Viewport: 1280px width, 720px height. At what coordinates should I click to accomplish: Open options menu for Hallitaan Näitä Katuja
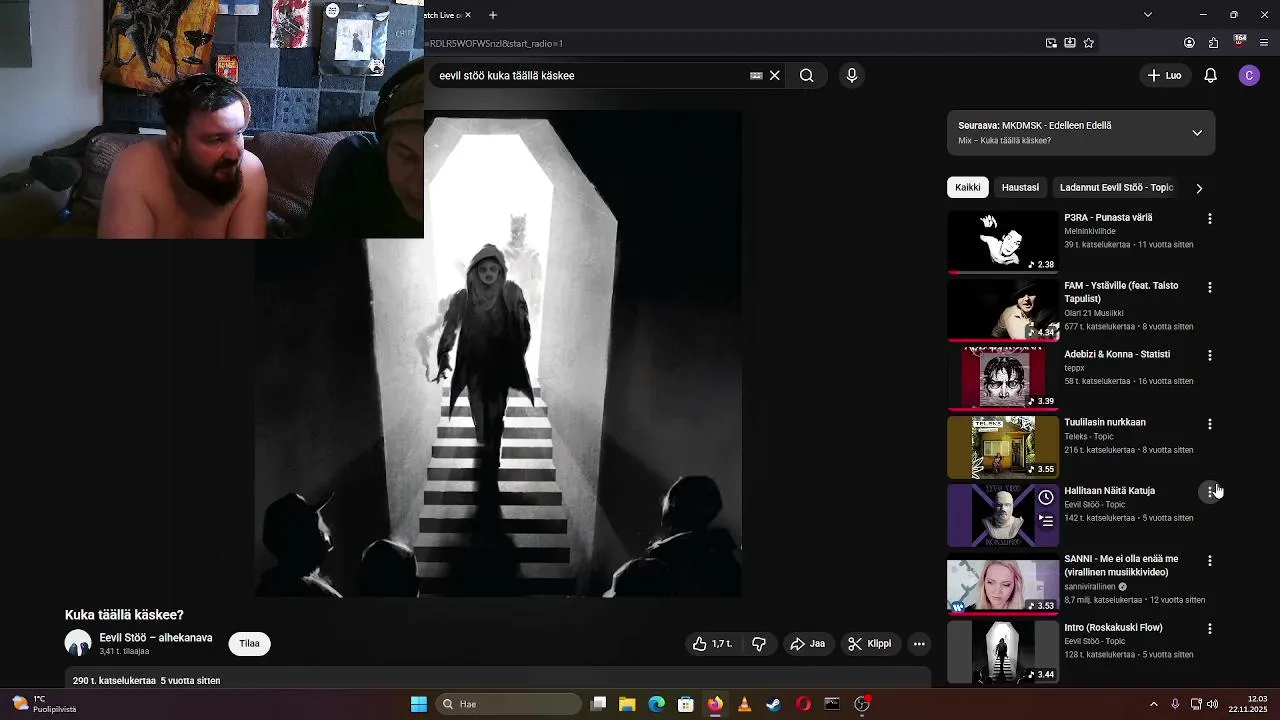pos(1210,491)
